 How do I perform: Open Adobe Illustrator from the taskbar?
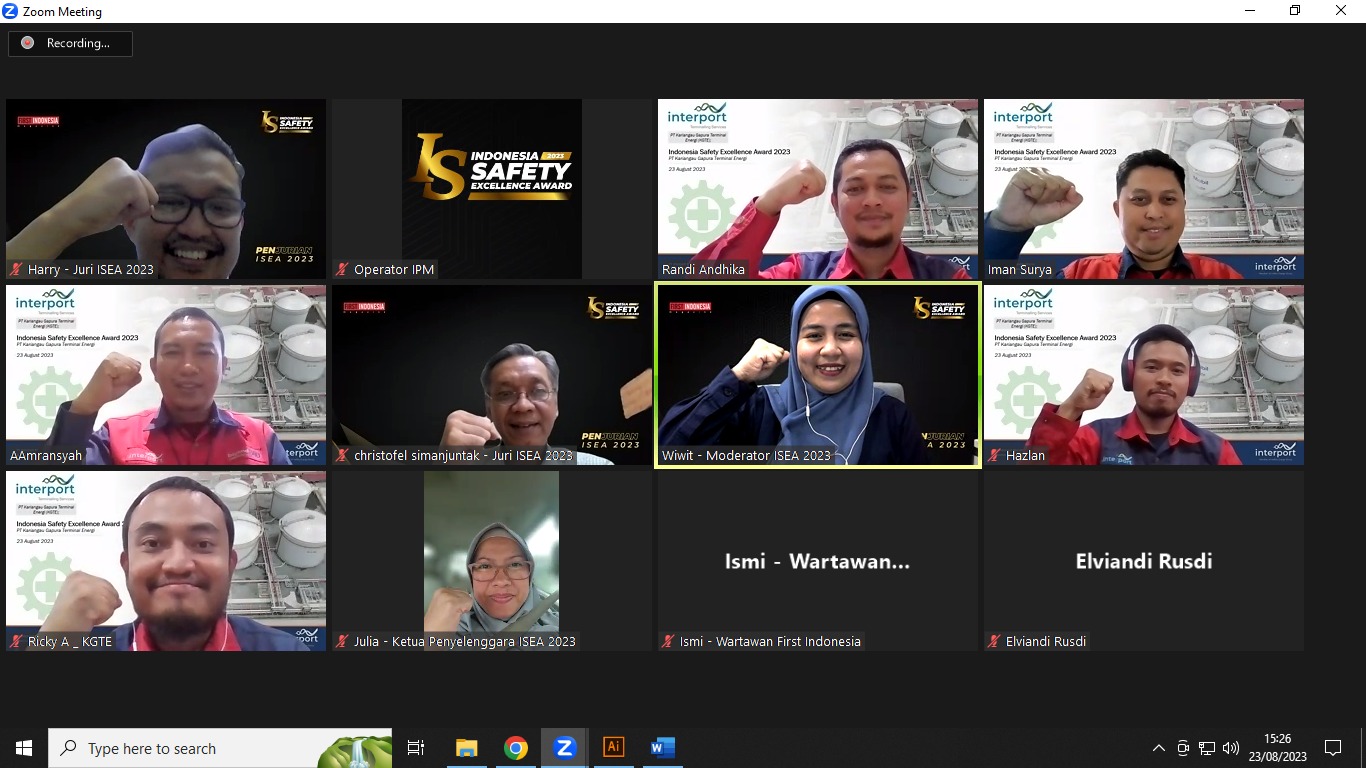point(614,748)
